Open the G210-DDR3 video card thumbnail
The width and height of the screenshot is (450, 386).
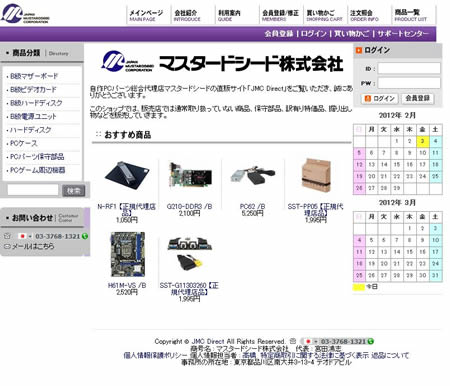pos(190,175)
